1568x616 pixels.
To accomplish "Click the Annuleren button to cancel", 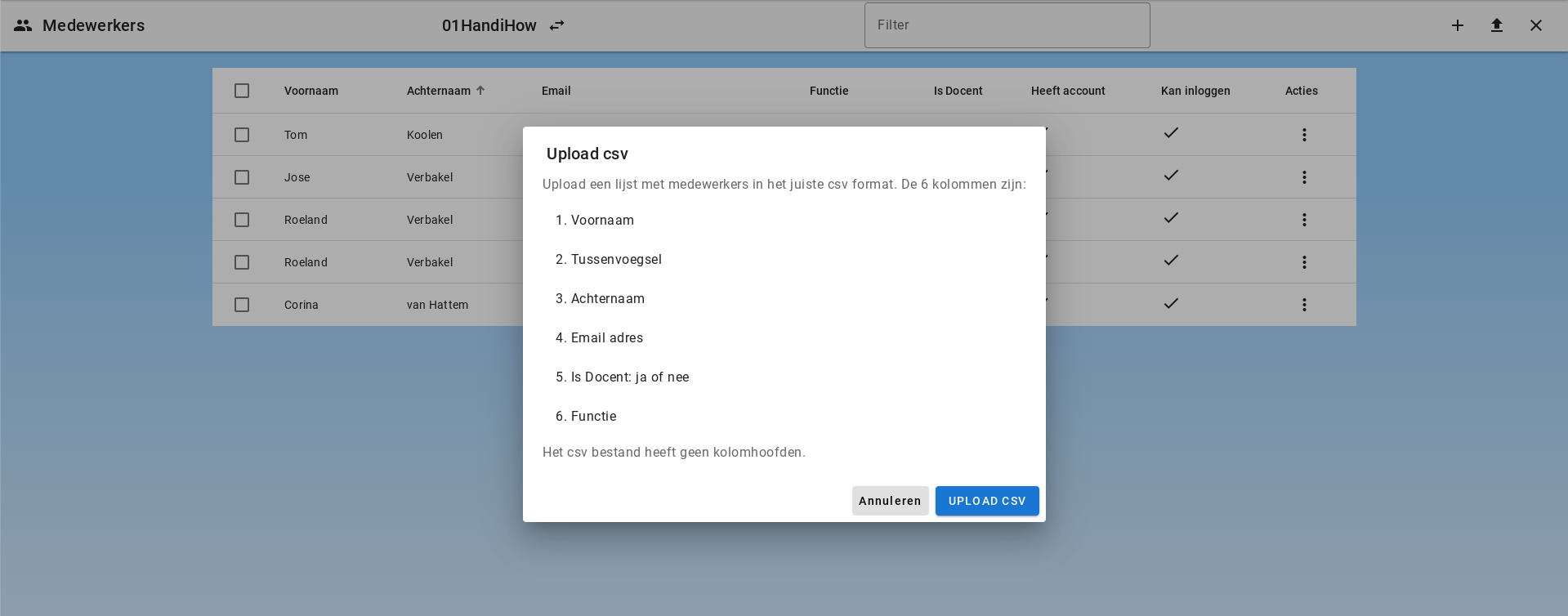I will [890, 501].
